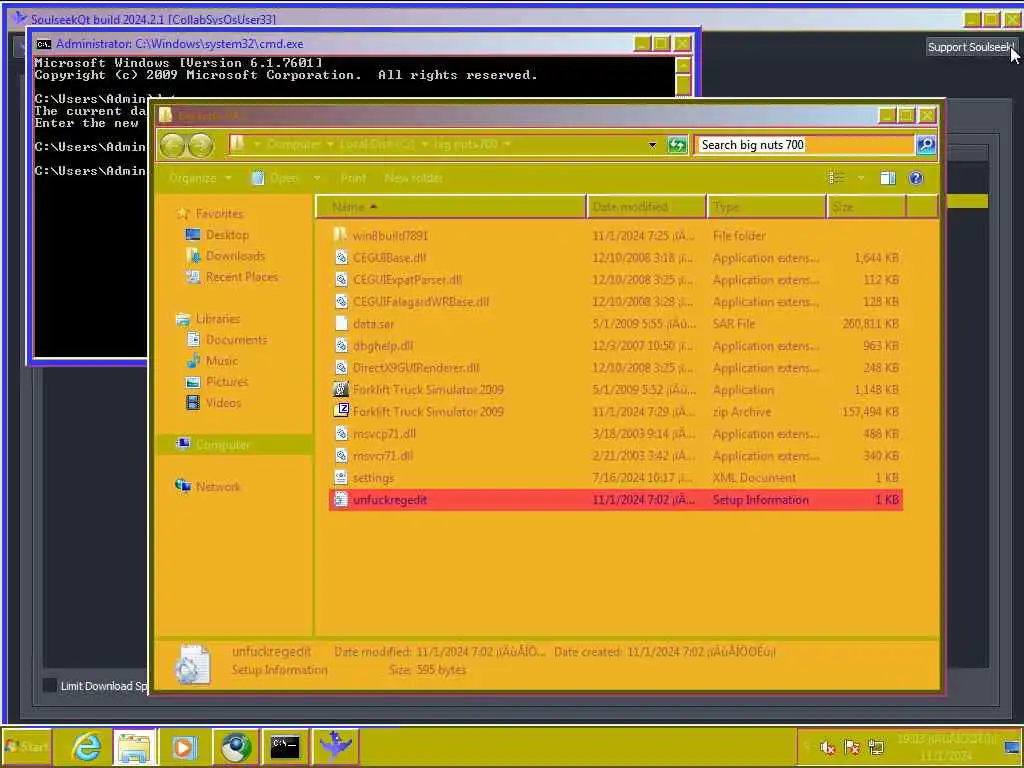Screen dimensions: 1024x768
Task: Select the dbghelp.dll file
Action: point(615,345)
